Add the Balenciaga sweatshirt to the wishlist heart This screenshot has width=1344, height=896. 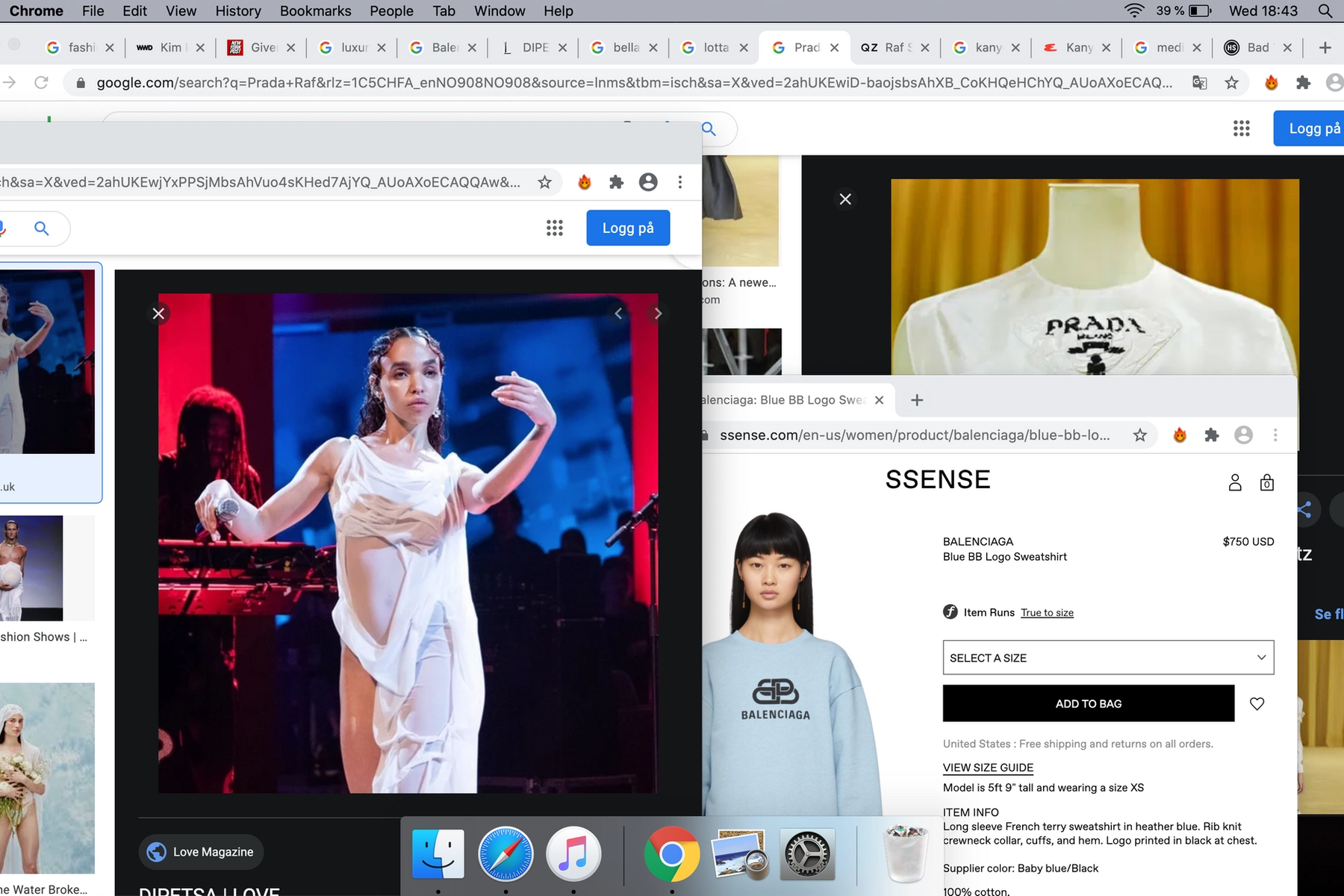[1257, 703]
